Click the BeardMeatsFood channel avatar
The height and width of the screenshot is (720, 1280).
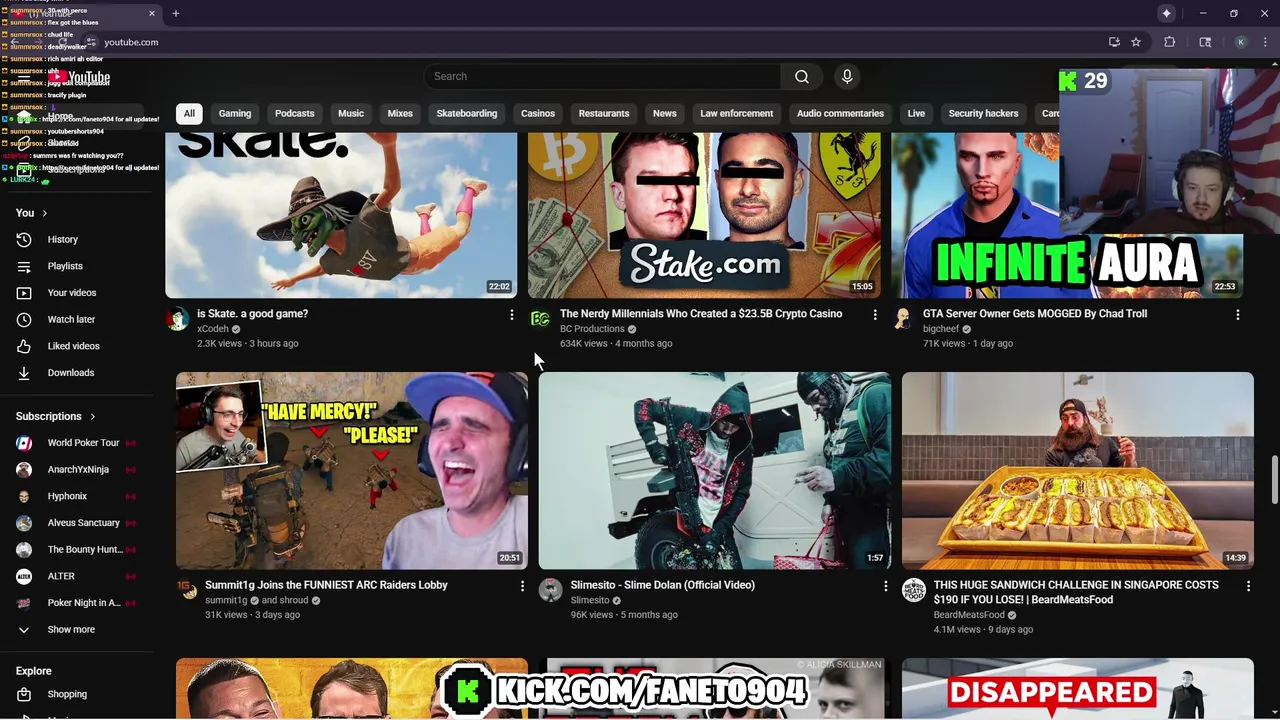913,590
